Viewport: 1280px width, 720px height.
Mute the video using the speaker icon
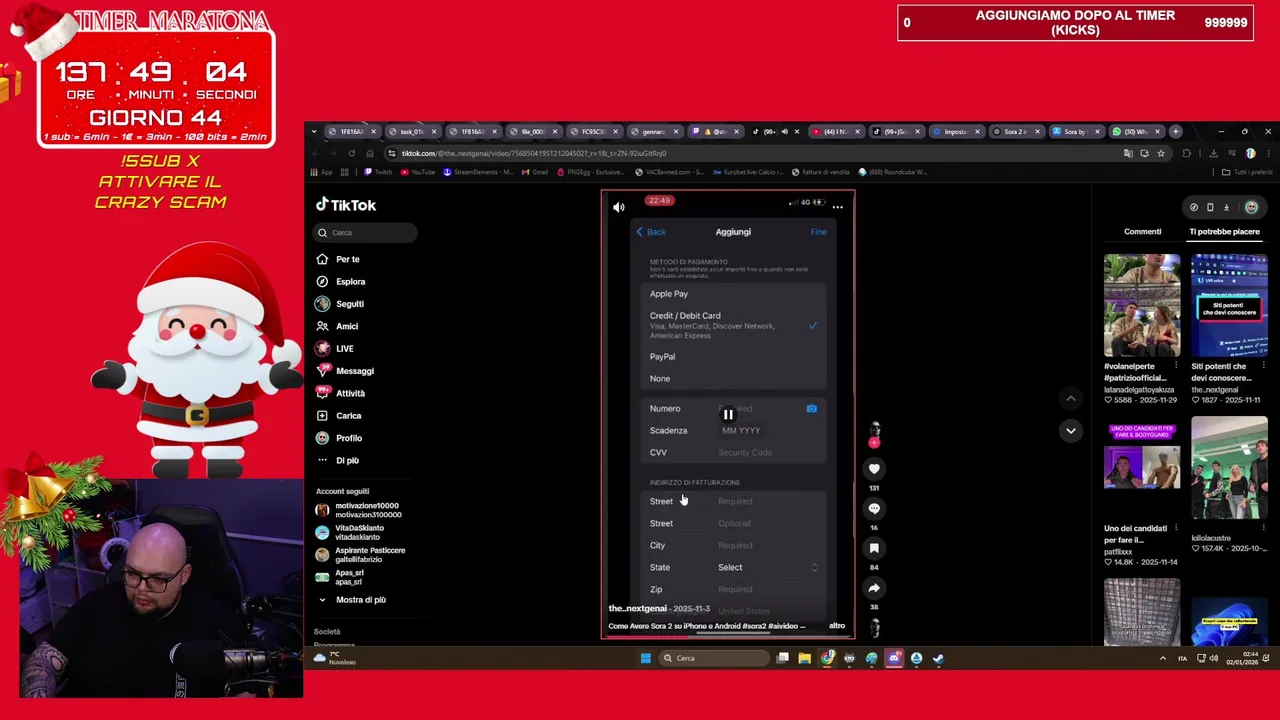click(618, 207)
